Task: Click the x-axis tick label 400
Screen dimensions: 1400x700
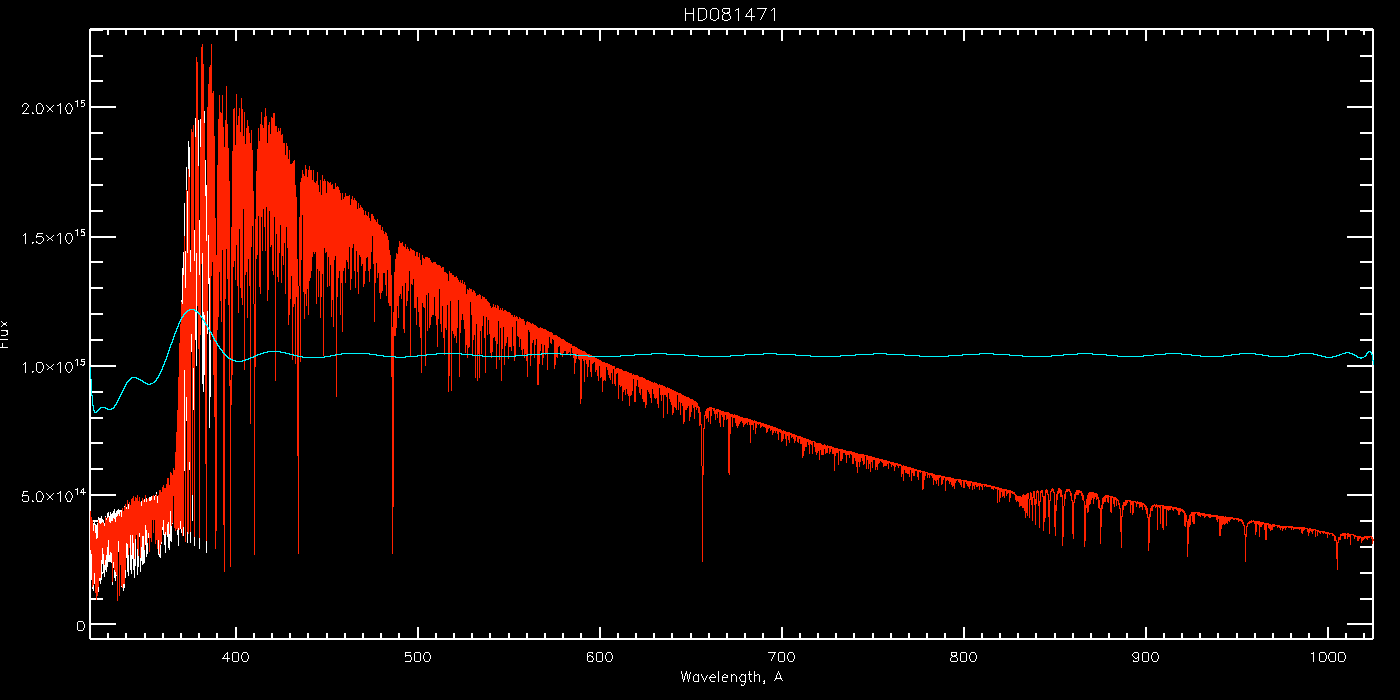Action: pyautogui.click(x=236, y=657)
